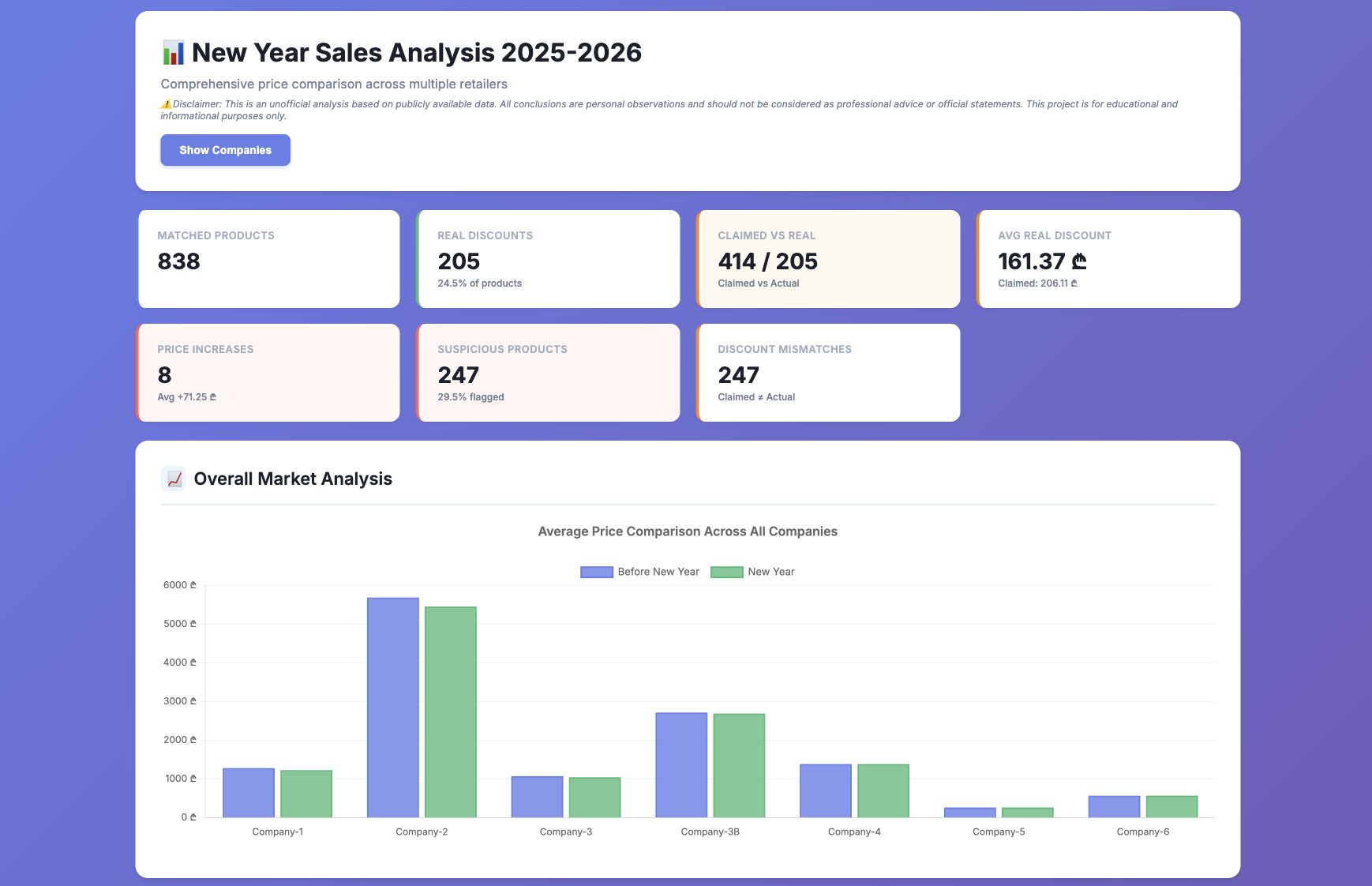The height and width of the screenshot is (886, 1372).
Task: Select the Suspicious Products stat card
Action: 549,372
